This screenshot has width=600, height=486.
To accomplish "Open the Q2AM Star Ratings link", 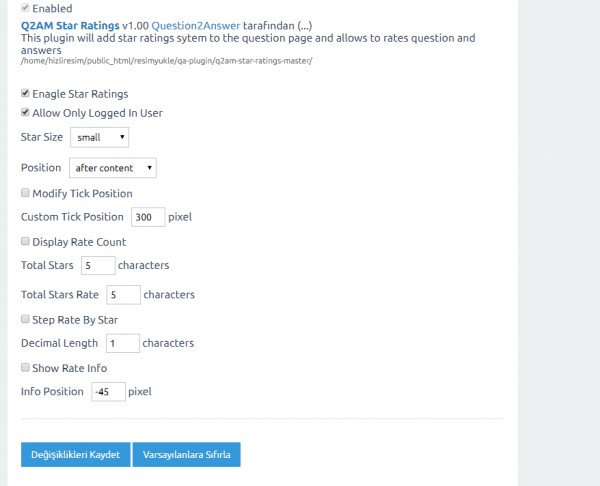I will [x=69, y=24].
